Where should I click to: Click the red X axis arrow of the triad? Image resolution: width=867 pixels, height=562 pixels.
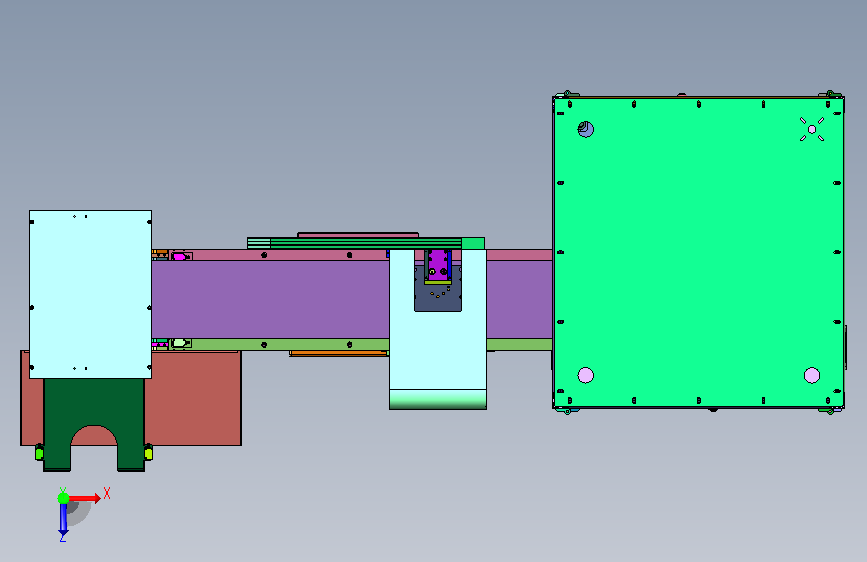tap(85, 498)
